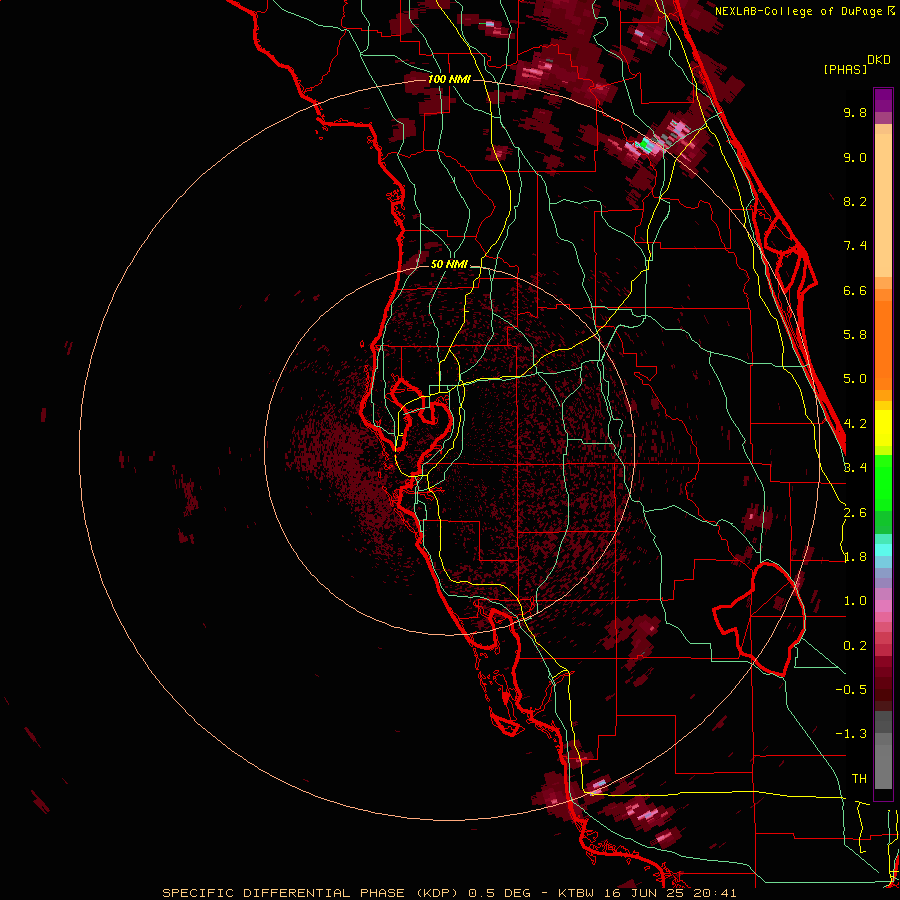Image resolution: width=900 pixels, height=900 pixels.
Task: Click the TH threshold label on scale
Action: [x=859, y=779]
